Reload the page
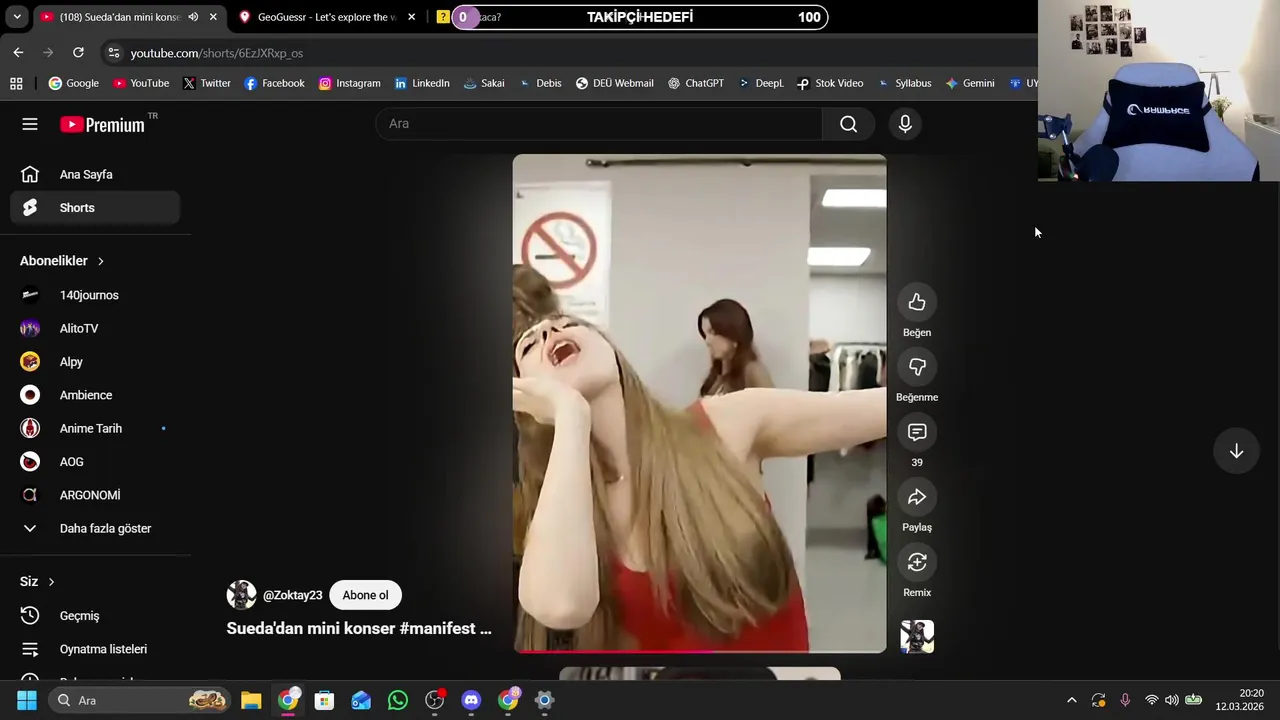The image size is (1280, 720). 78,53
